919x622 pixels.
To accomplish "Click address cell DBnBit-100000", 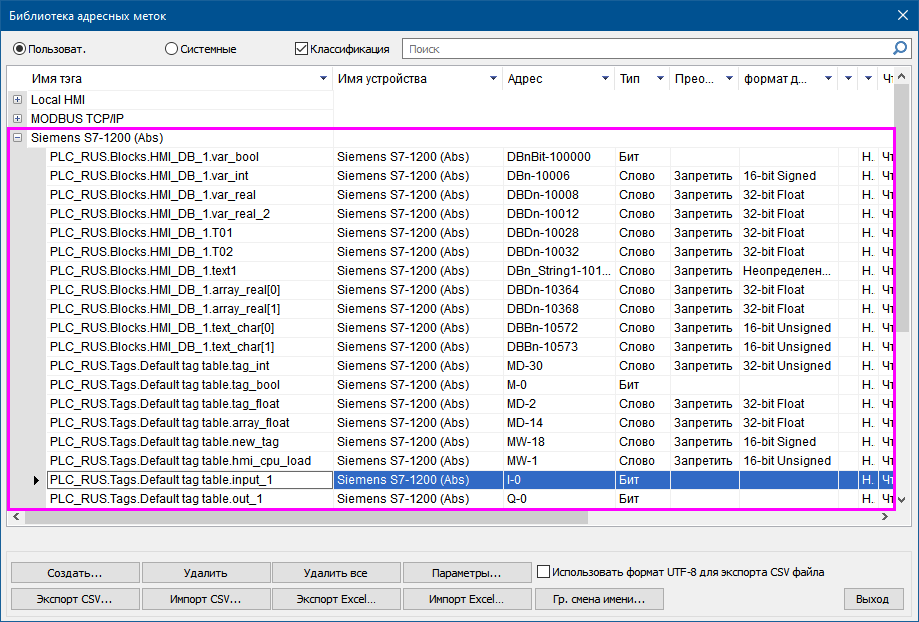I will click(559, 157).
